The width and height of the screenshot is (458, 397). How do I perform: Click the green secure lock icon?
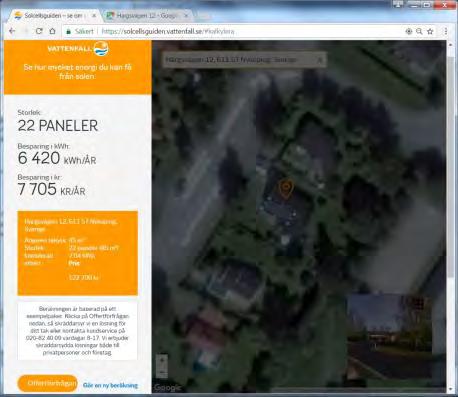(x=68, y=31)
